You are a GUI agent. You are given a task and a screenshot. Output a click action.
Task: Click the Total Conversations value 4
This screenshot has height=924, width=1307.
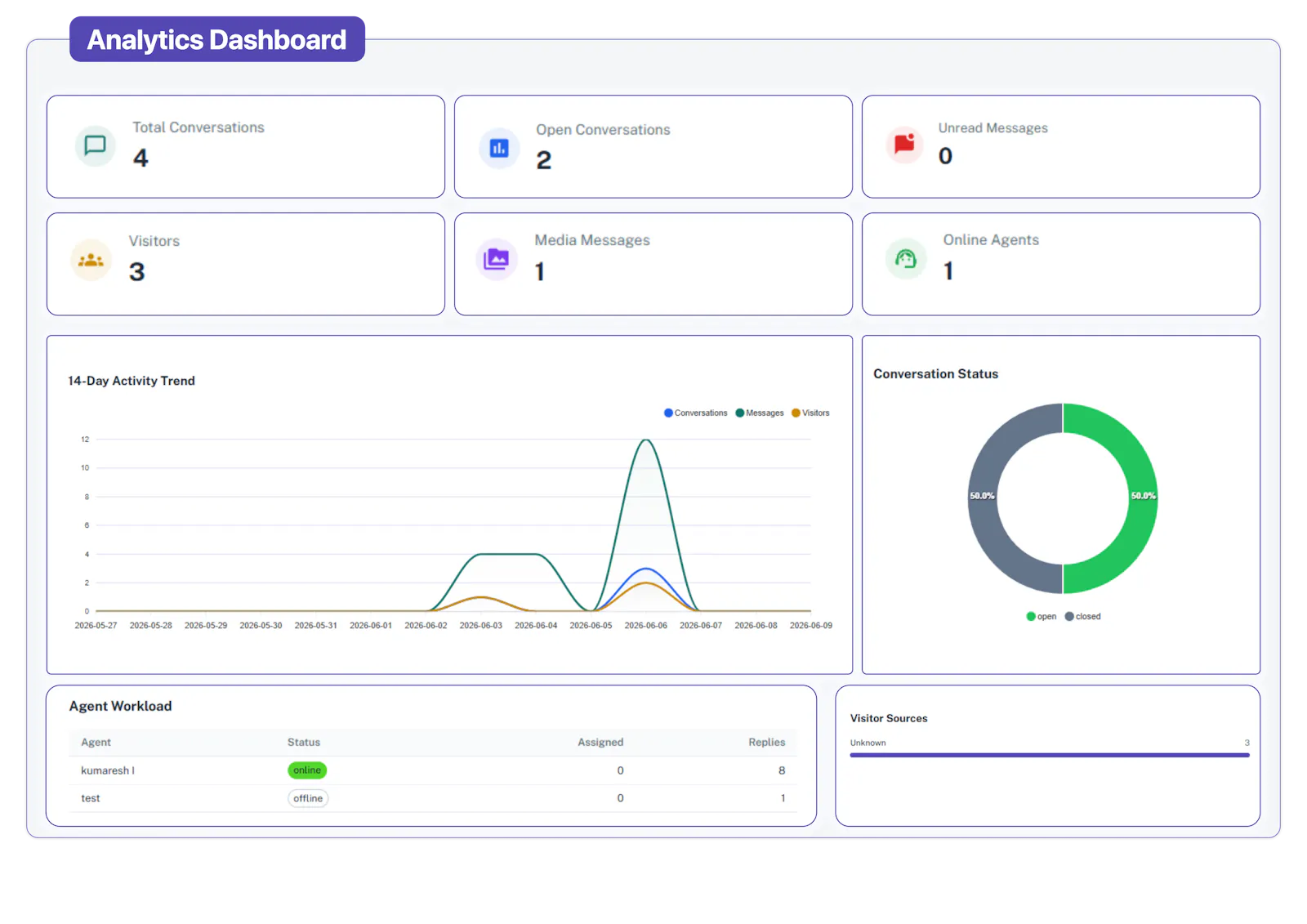tap(141, 158)
